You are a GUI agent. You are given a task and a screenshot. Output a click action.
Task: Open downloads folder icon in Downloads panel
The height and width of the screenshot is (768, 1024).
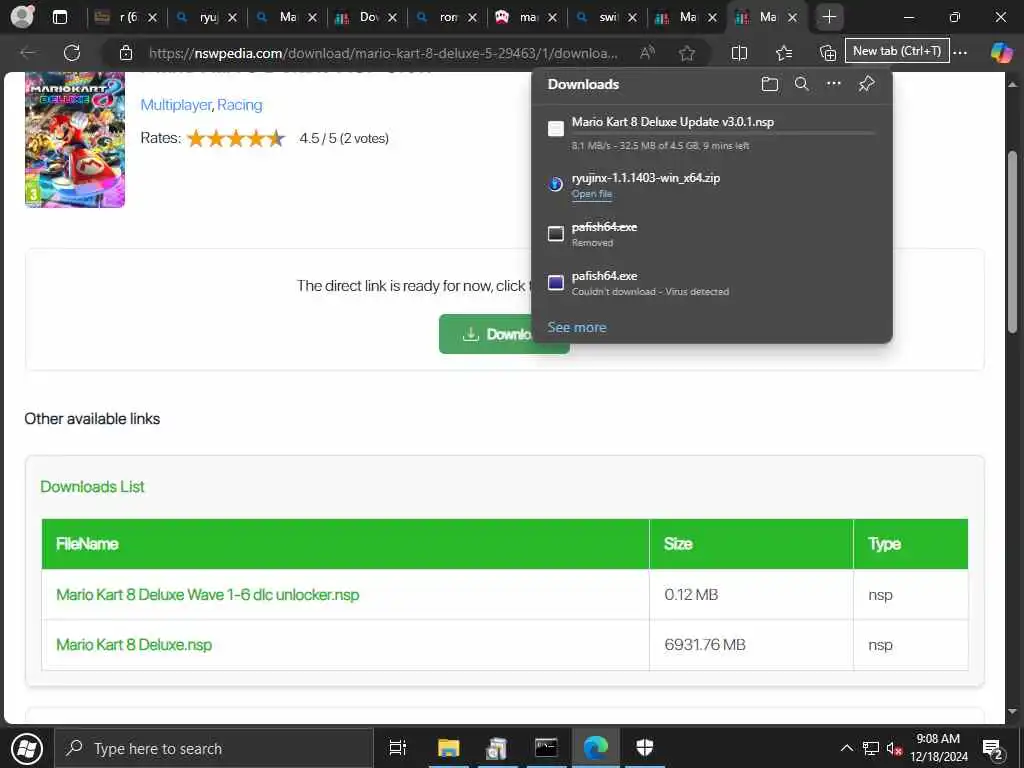coord(770,84)
